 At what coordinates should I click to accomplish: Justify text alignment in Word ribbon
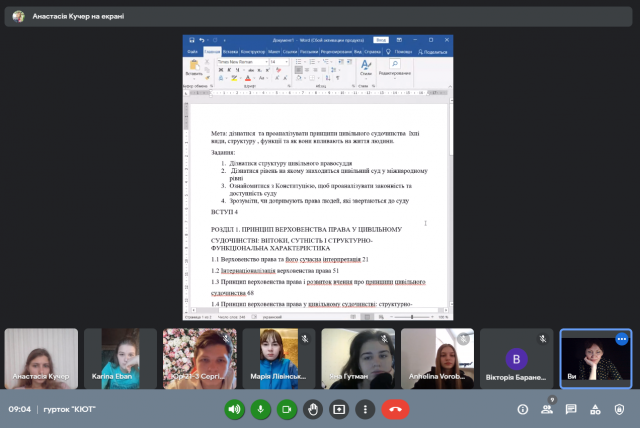tap(324, 70)
